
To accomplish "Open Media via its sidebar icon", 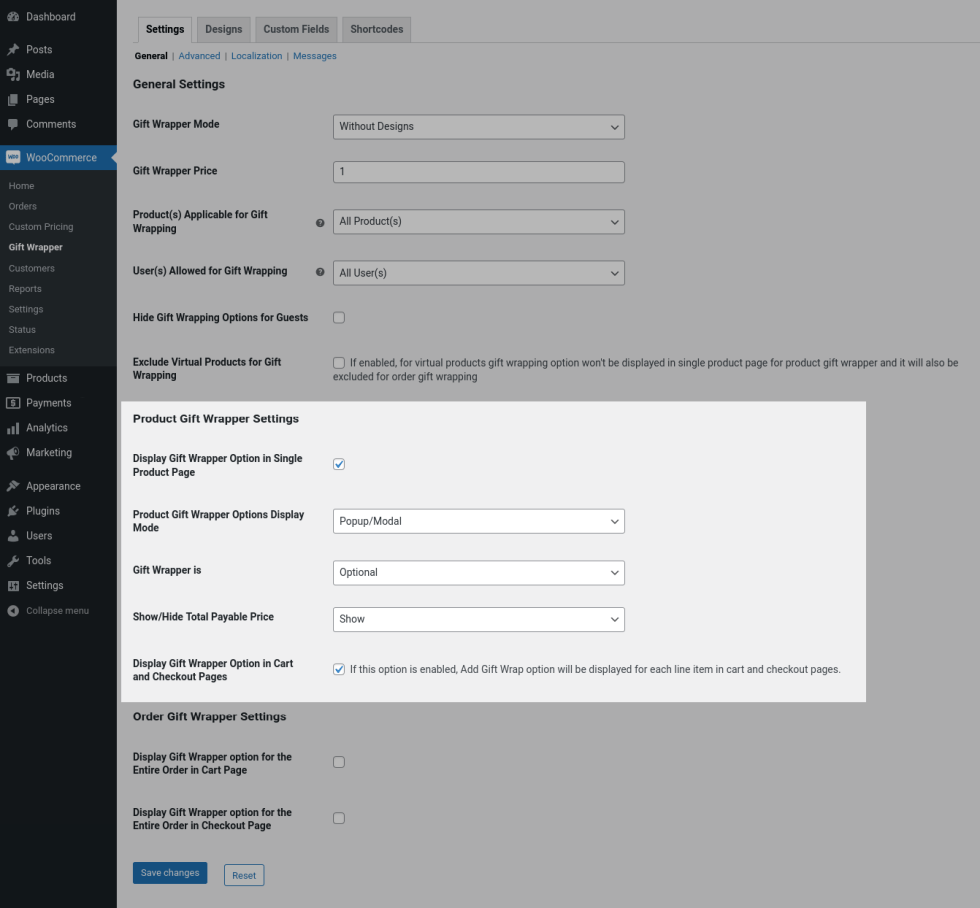I will (13, 75).
